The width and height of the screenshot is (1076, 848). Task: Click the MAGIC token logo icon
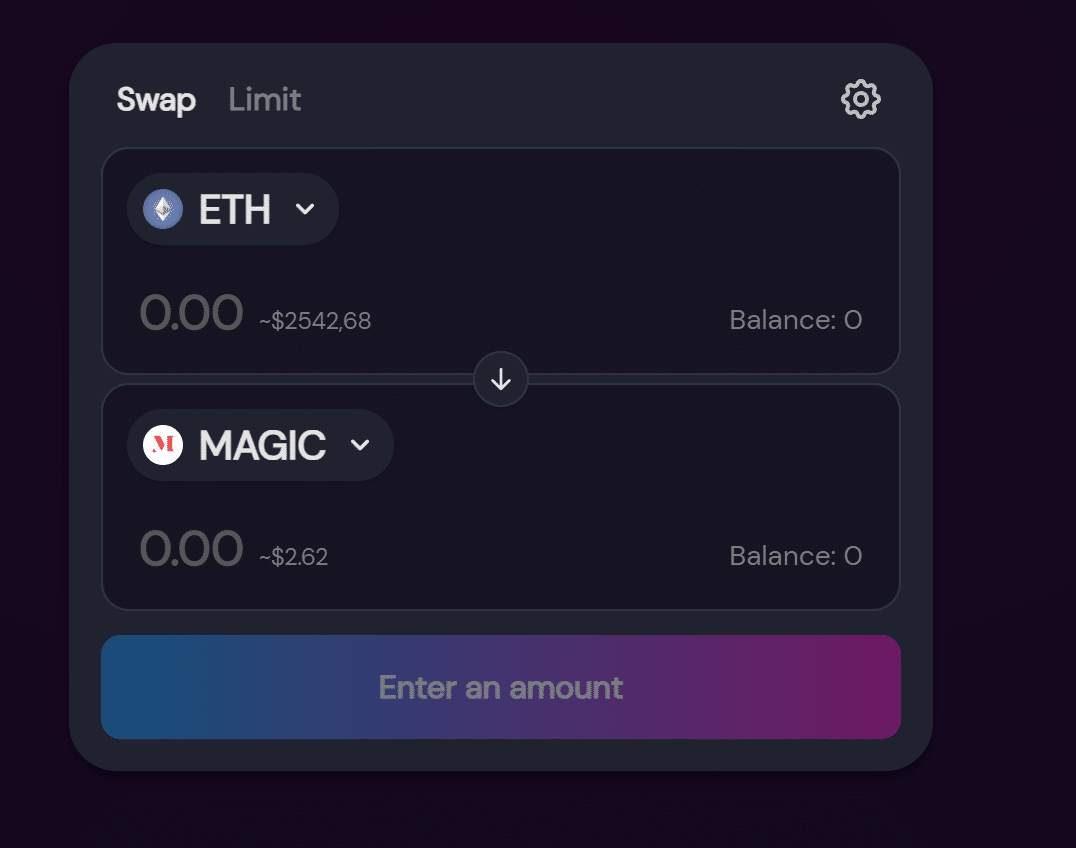click(163, 445)
